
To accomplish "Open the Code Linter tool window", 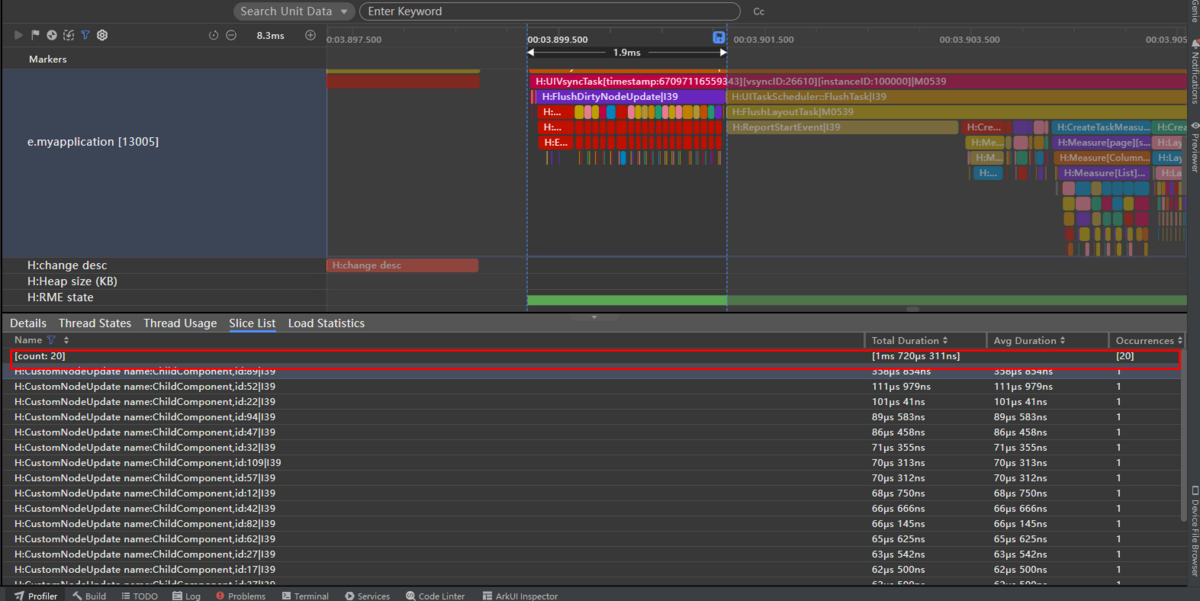I will (x=435, y=596).
